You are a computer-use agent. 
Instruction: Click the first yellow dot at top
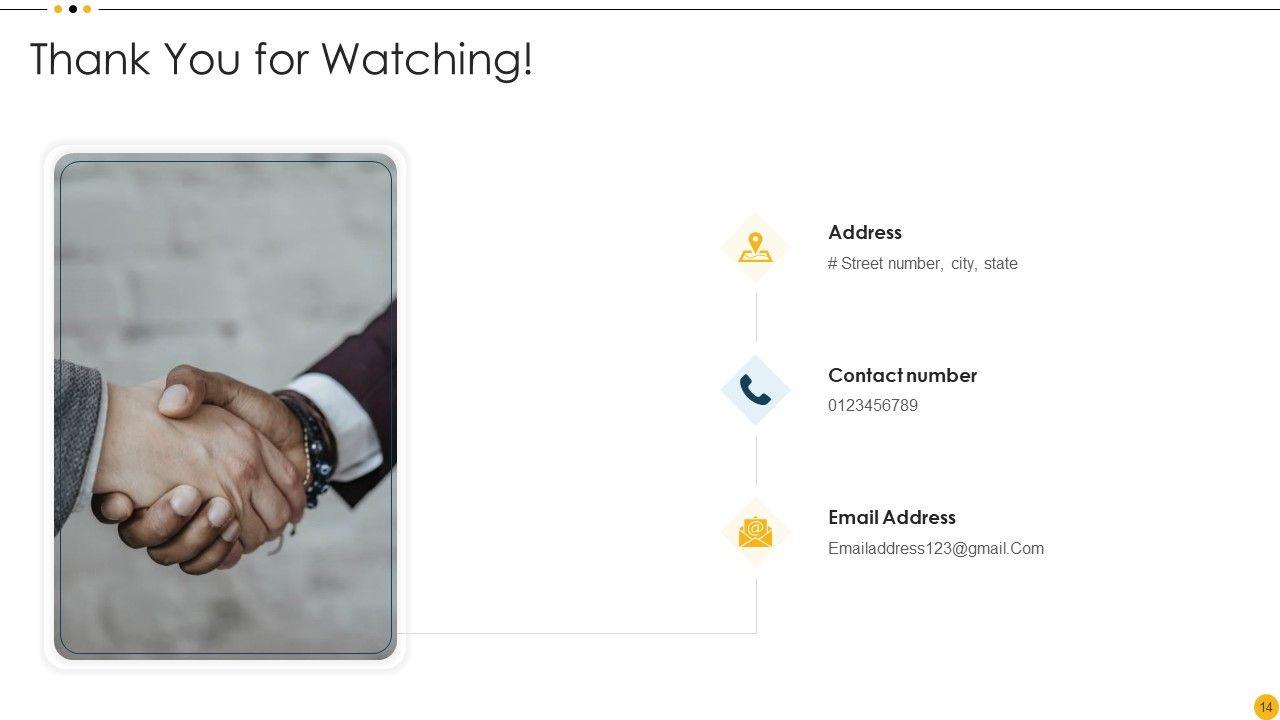coord(58,9)
